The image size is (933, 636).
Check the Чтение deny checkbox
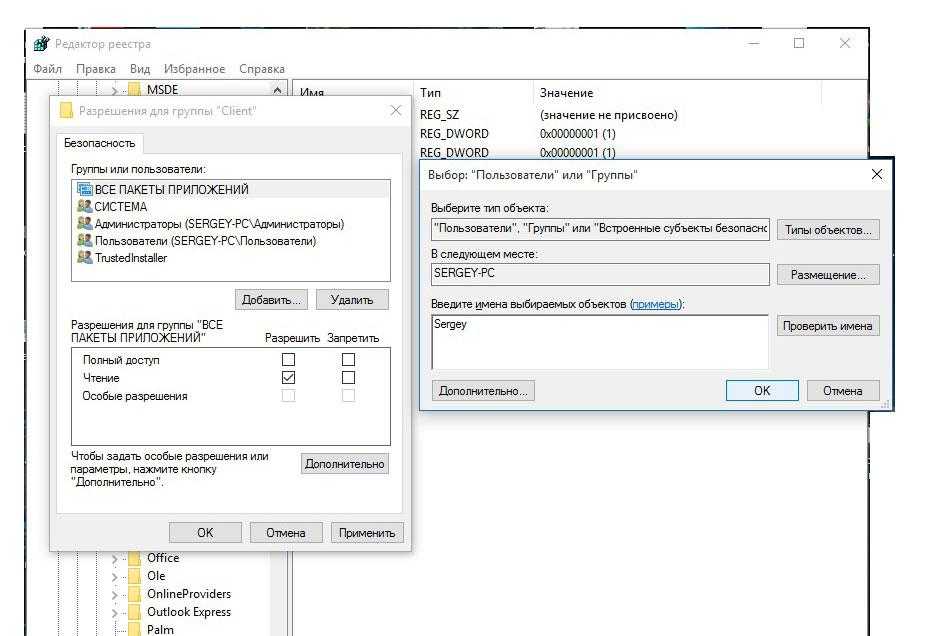pyautogui.click(x=348, y=378)
